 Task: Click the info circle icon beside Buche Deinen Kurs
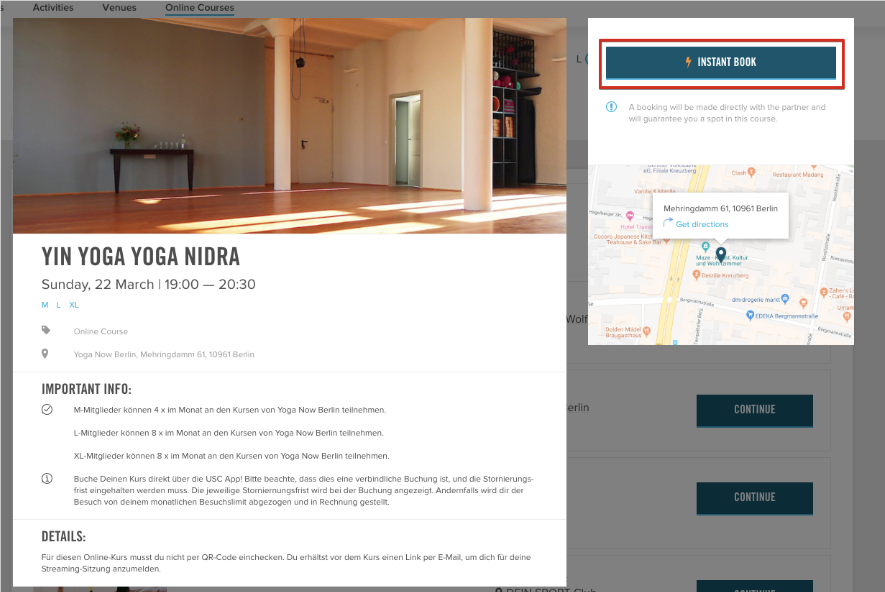click(47, 479)
